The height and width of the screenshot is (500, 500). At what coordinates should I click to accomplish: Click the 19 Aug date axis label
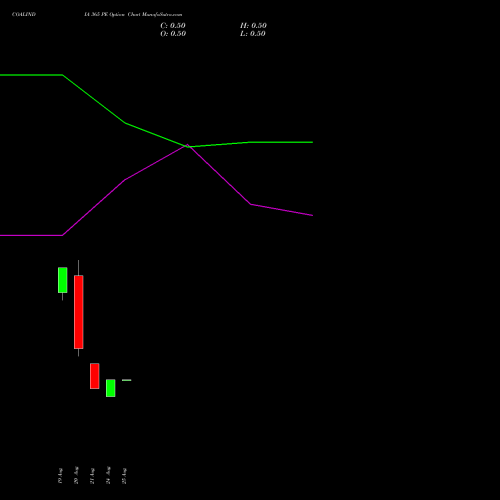60,476
